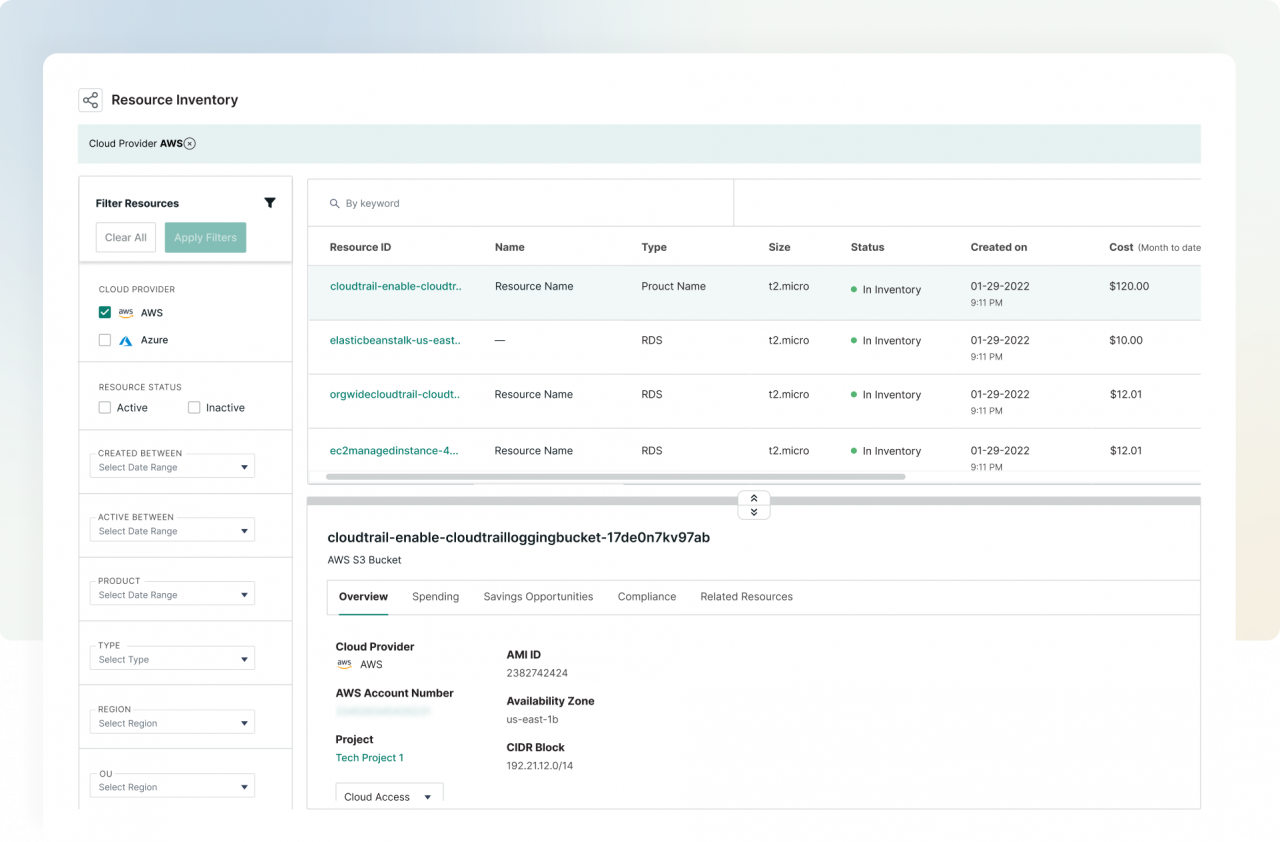Screen dimensions: 1280x842
Task: Remove the AWS Cloud Provider filter chip
Action: pos(190,143)
